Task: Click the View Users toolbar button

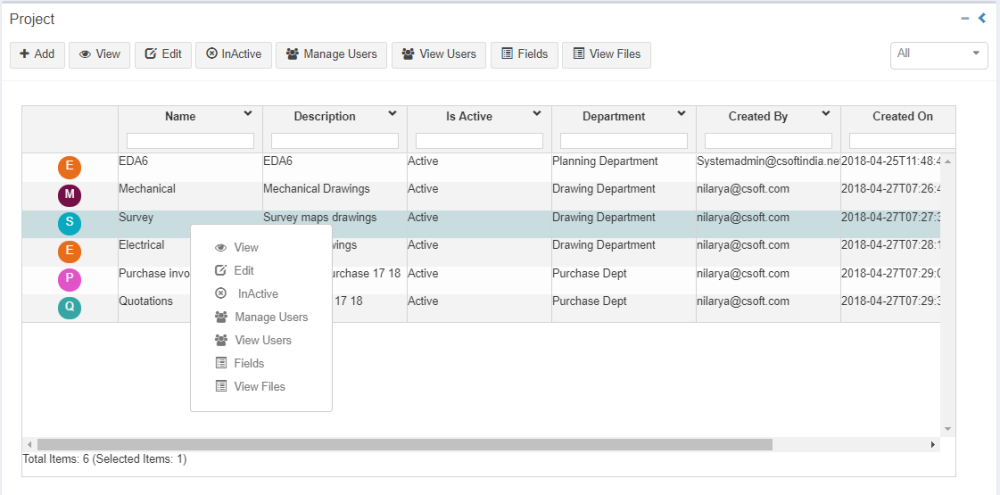Action: pos(439,54)
